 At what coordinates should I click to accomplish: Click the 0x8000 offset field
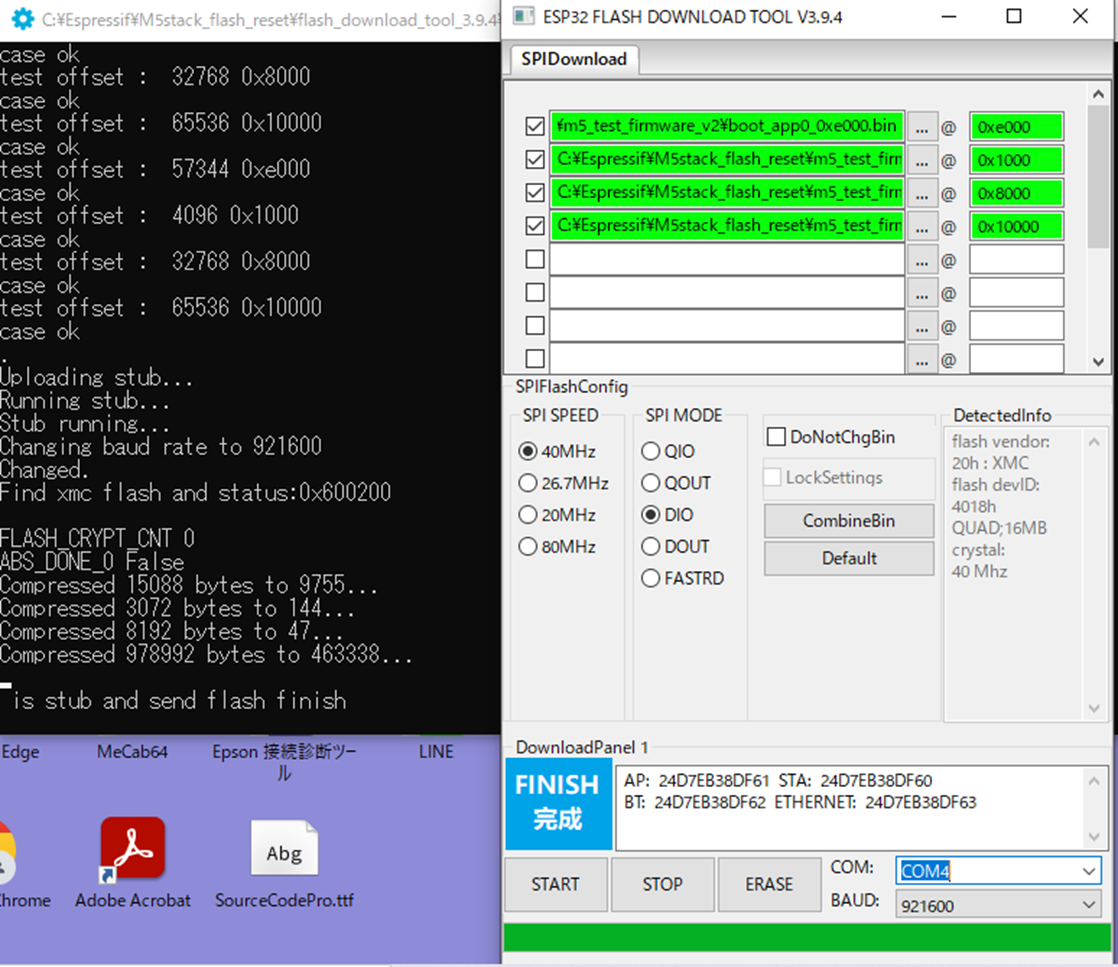point(1016,193)
